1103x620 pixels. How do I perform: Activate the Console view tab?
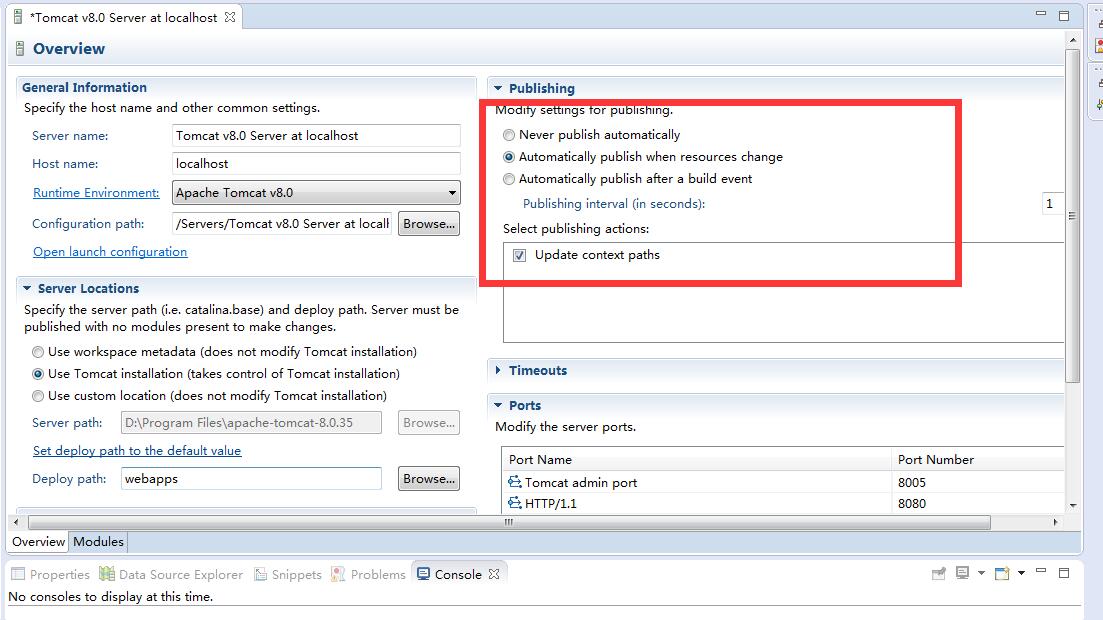coord(458,574)
